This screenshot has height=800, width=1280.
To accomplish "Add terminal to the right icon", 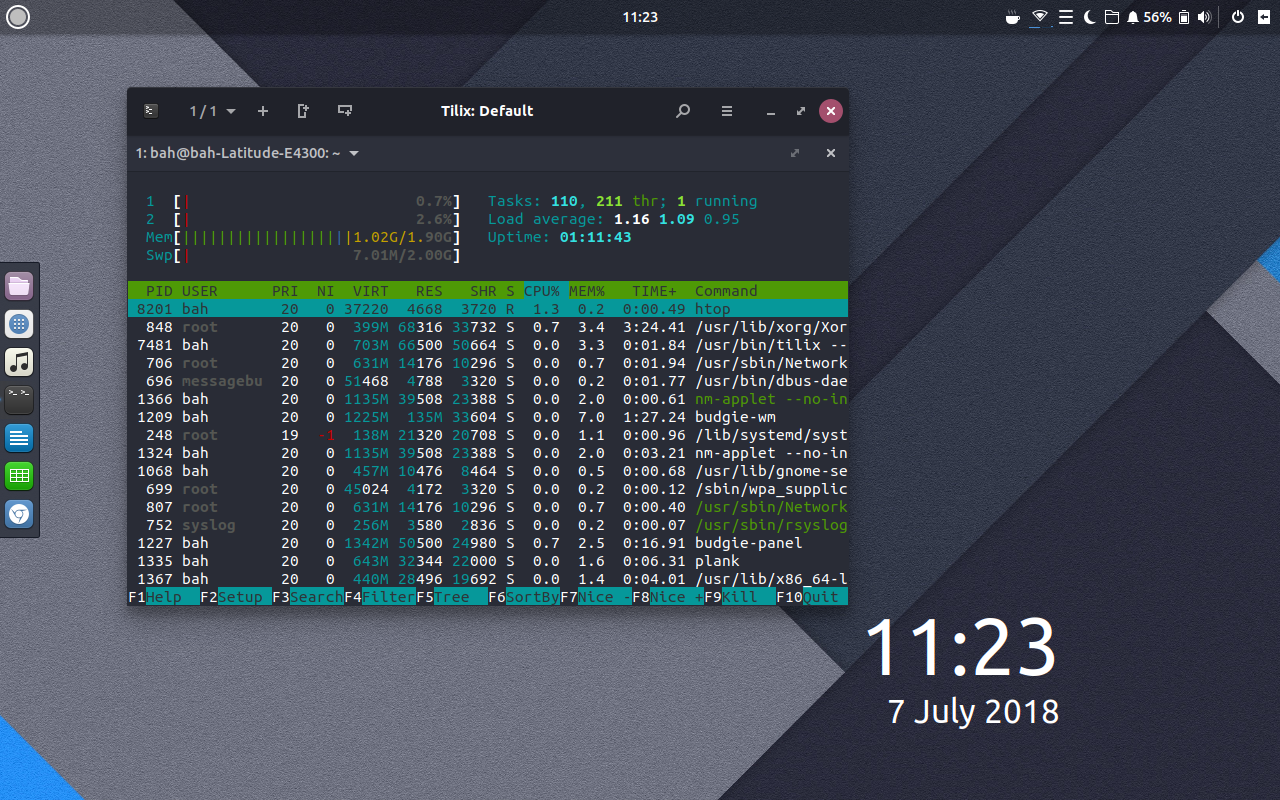I will (x=303, y=111).
